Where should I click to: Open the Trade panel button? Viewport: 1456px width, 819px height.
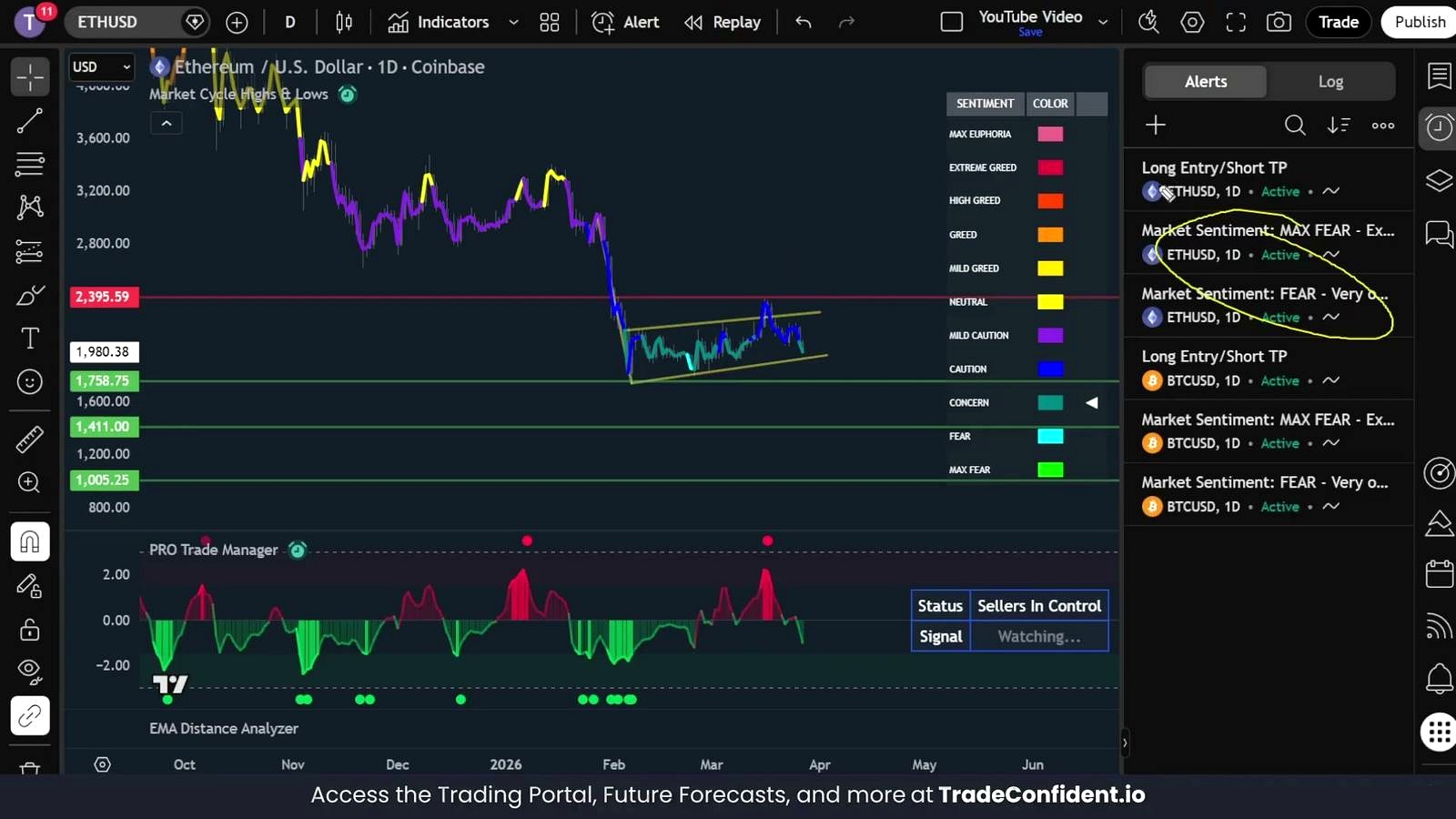[x=1339, y=22]
